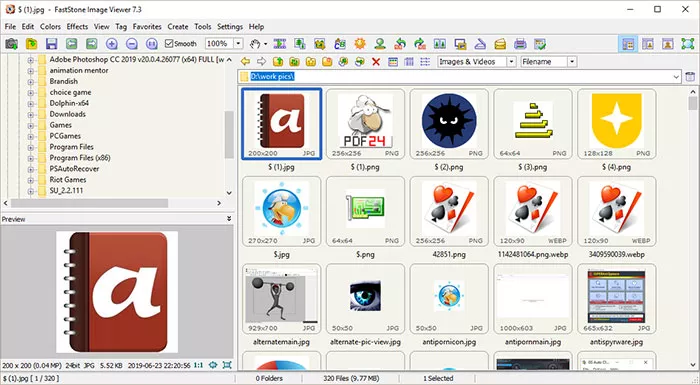Viewport: 700px width, 385px height.
Task: Open the Effects menu
Action: (x=77, y=26)
